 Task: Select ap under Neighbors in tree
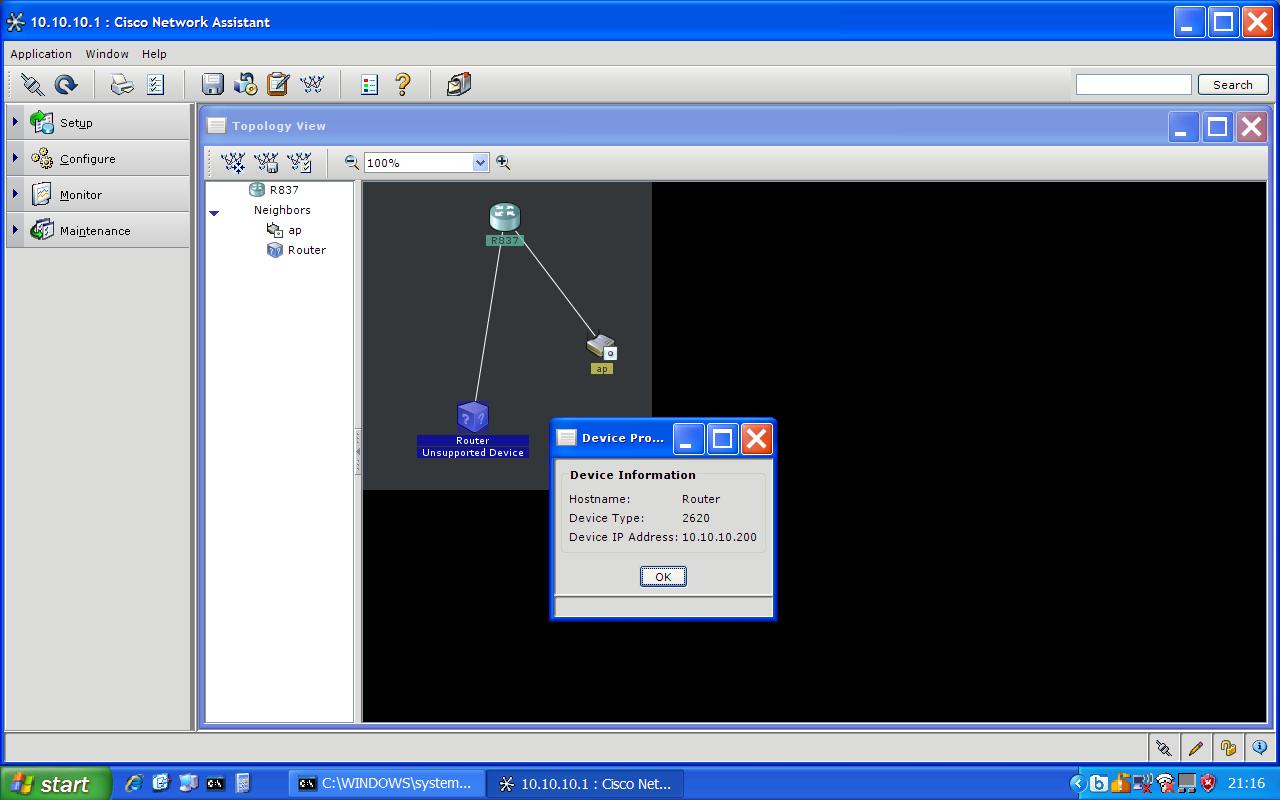[295, 230]
